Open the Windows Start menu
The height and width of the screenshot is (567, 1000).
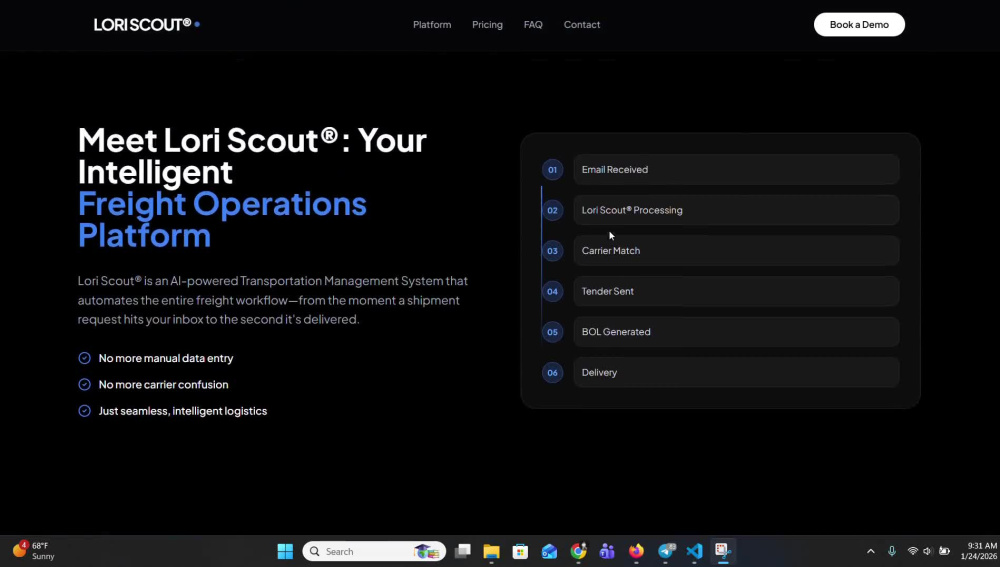285,551
